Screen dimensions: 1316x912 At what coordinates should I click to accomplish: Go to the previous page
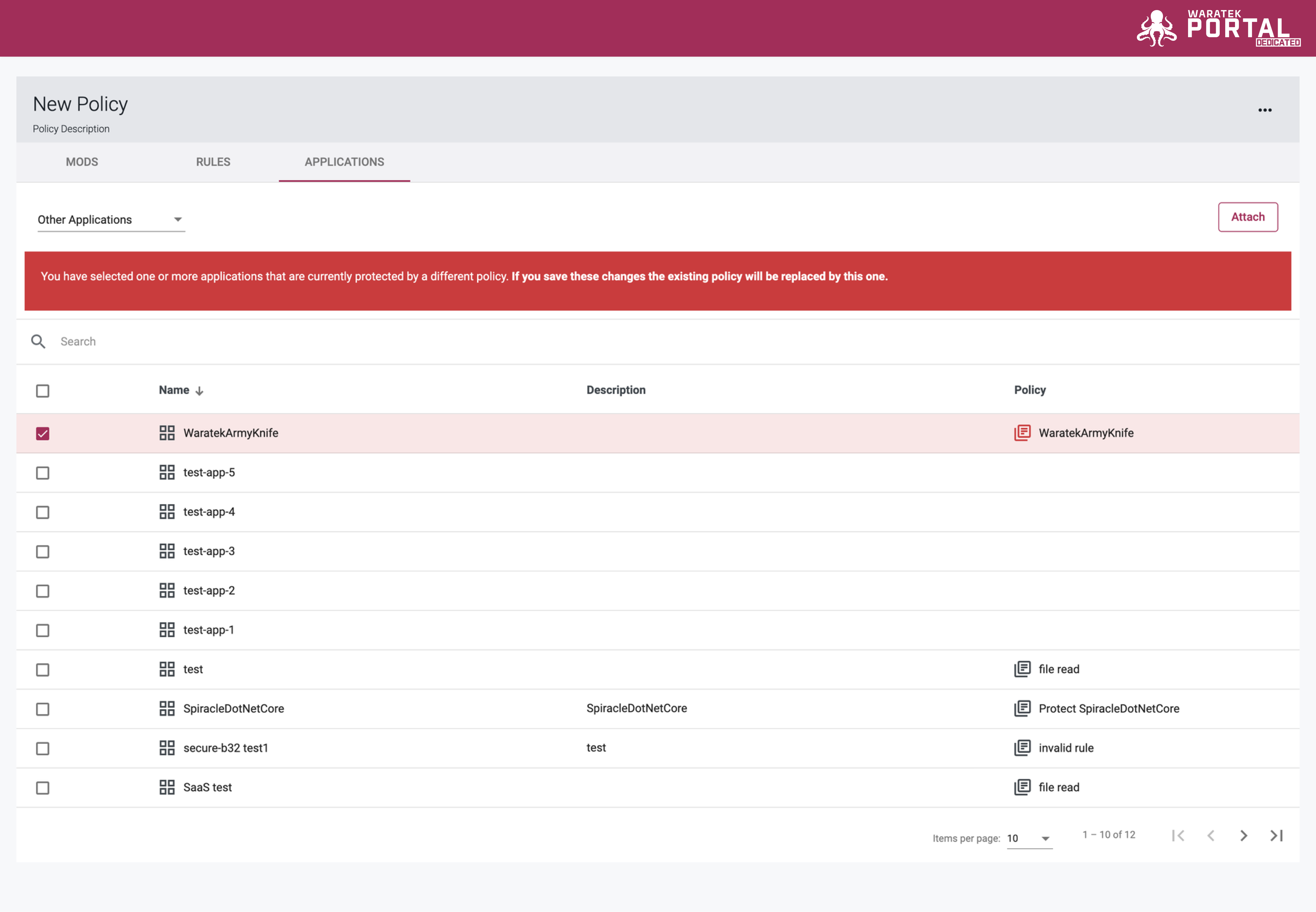pos(1211,836)
